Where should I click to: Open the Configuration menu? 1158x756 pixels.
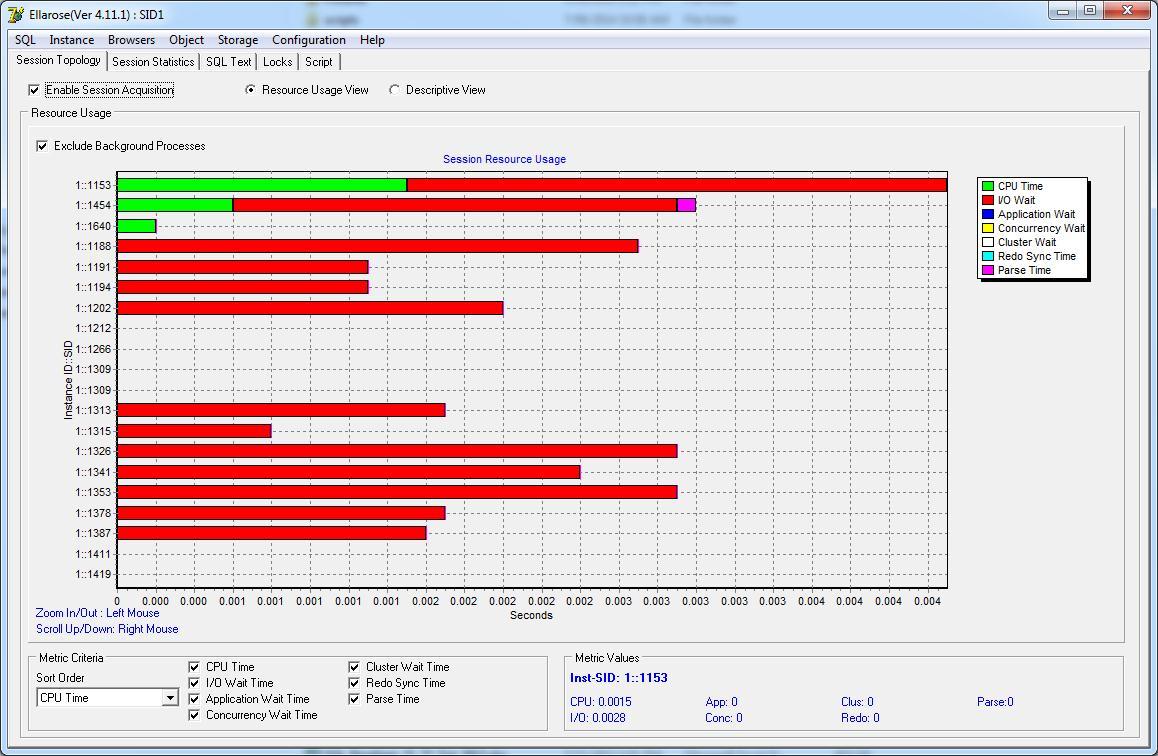click(x=309, y=40)
